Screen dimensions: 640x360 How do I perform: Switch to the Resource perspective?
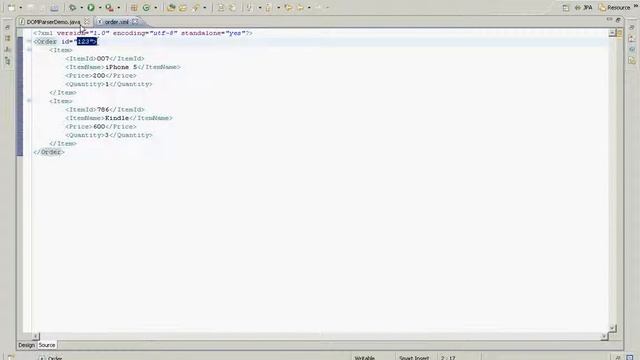[615, 8]
